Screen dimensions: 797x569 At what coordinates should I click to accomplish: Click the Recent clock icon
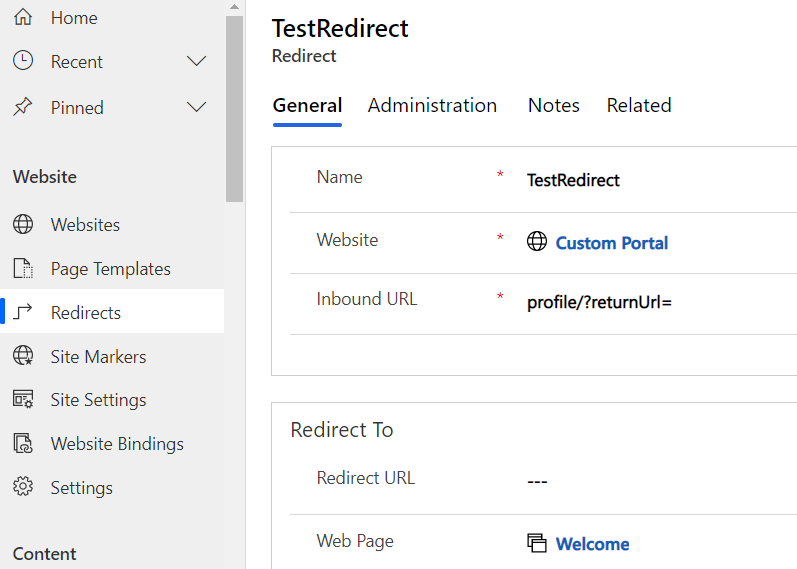pyautogui.click(x=23, y=61)
